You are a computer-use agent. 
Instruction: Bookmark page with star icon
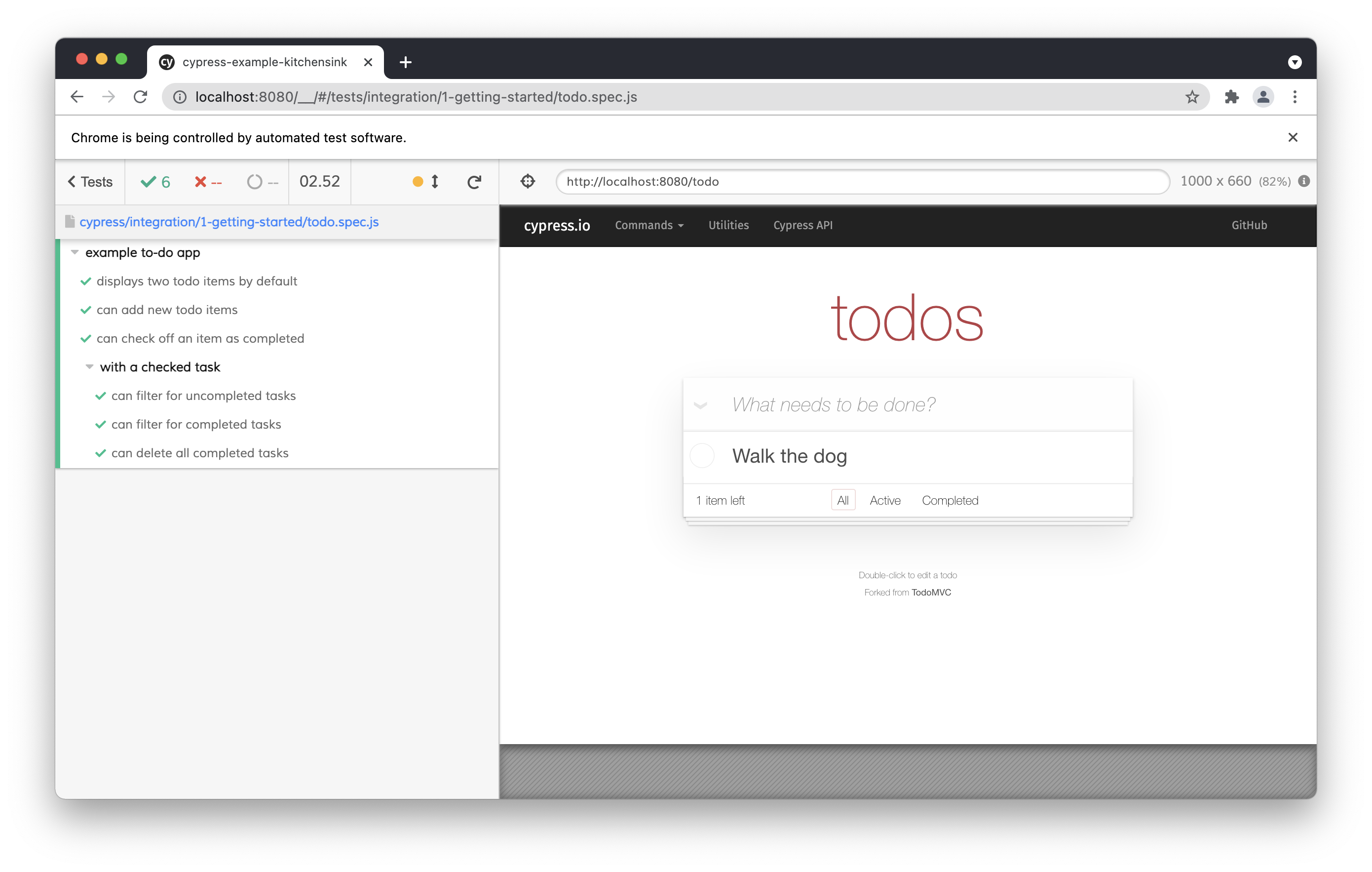coord(1192,97)
